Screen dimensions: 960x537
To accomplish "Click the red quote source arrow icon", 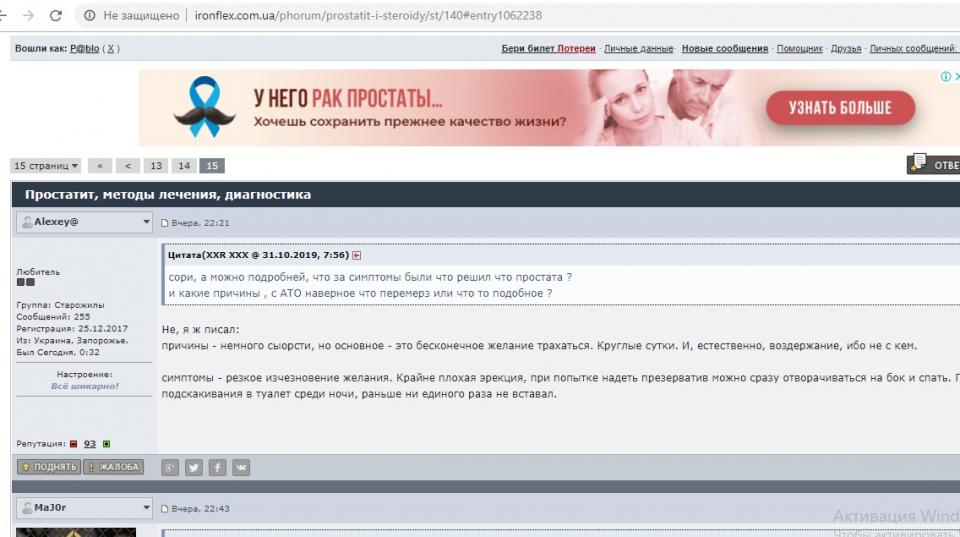I will pyautogui.click(x=357, y=255).
